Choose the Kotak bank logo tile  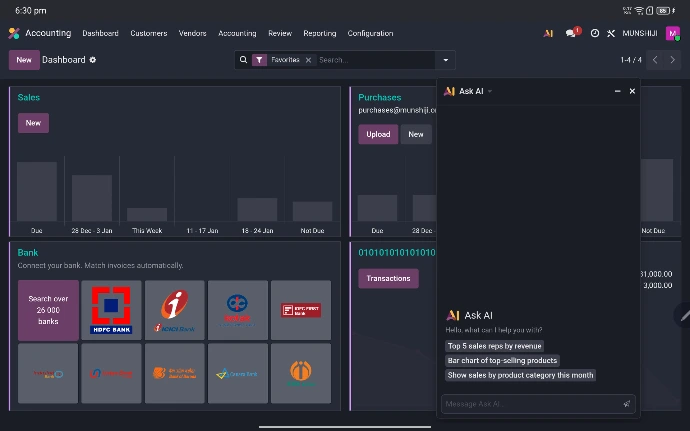238,310
